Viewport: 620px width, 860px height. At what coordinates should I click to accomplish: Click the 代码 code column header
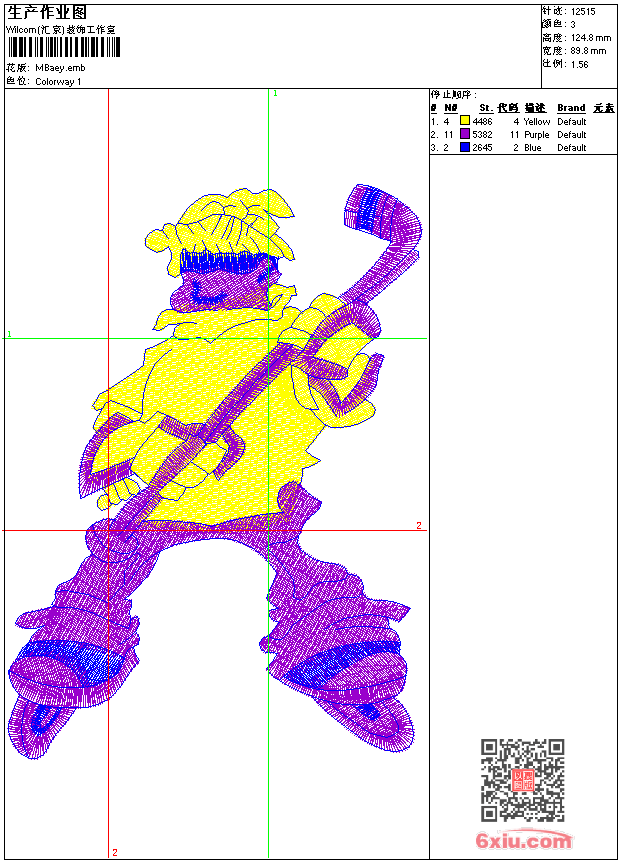pos(508,108)
